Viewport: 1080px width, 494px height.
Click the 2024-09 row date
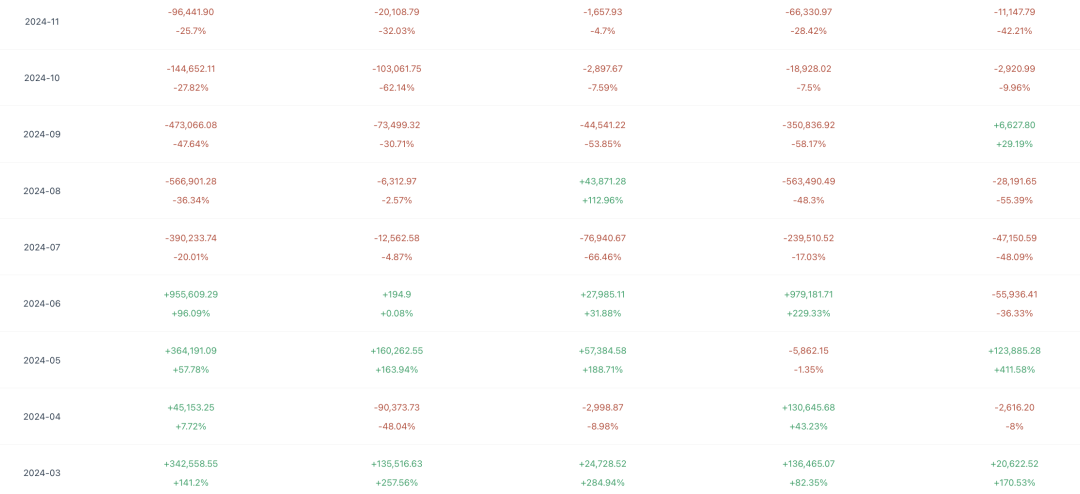[x=42, y=134]
